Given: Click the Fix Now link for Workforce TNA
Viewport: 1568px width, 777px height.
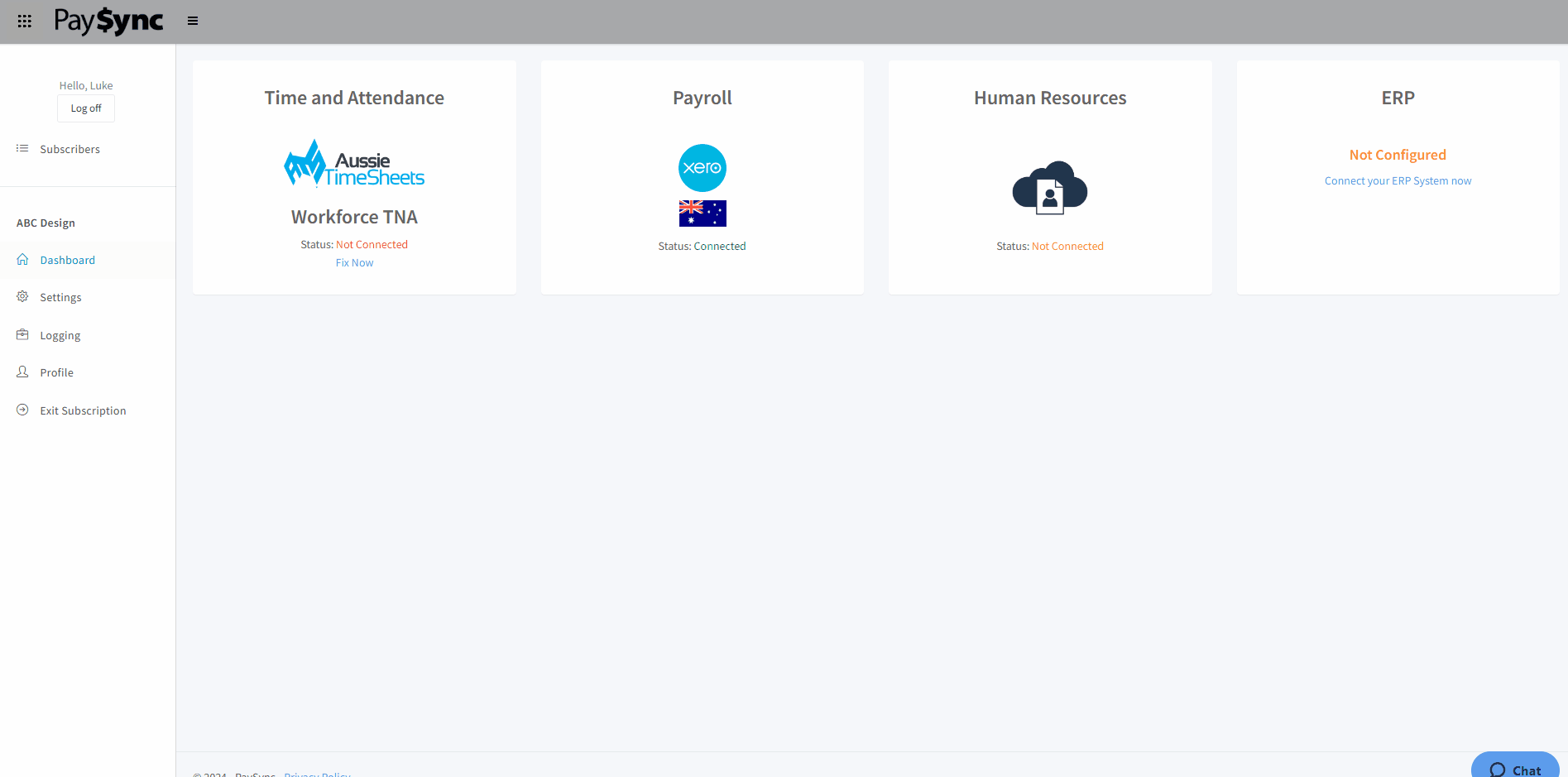Looking at the screenshot, I should (354, 262).
